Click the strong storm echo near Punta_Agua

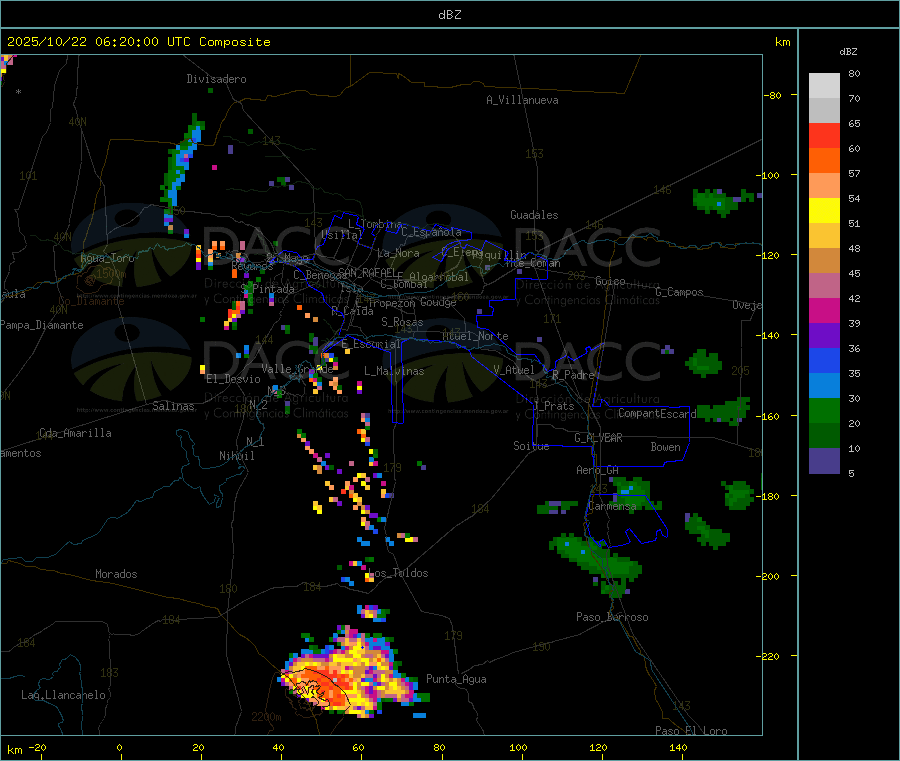coord(356,674)
